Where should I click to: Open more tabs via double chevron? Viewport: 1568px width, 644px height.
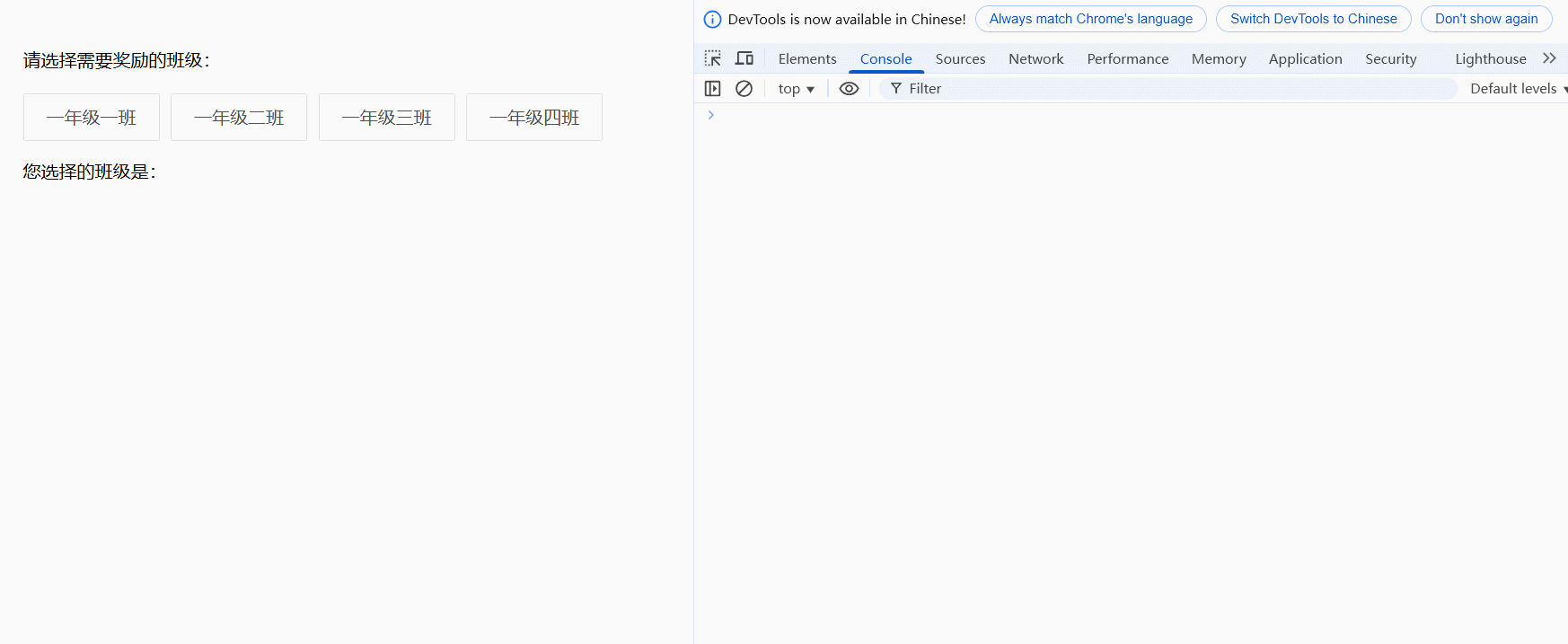coord(1549,58)
